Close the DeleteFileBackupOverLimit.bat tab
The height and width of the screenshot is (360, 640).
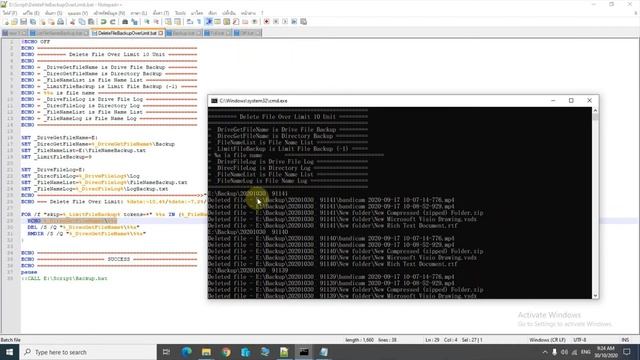pos(161,33)
